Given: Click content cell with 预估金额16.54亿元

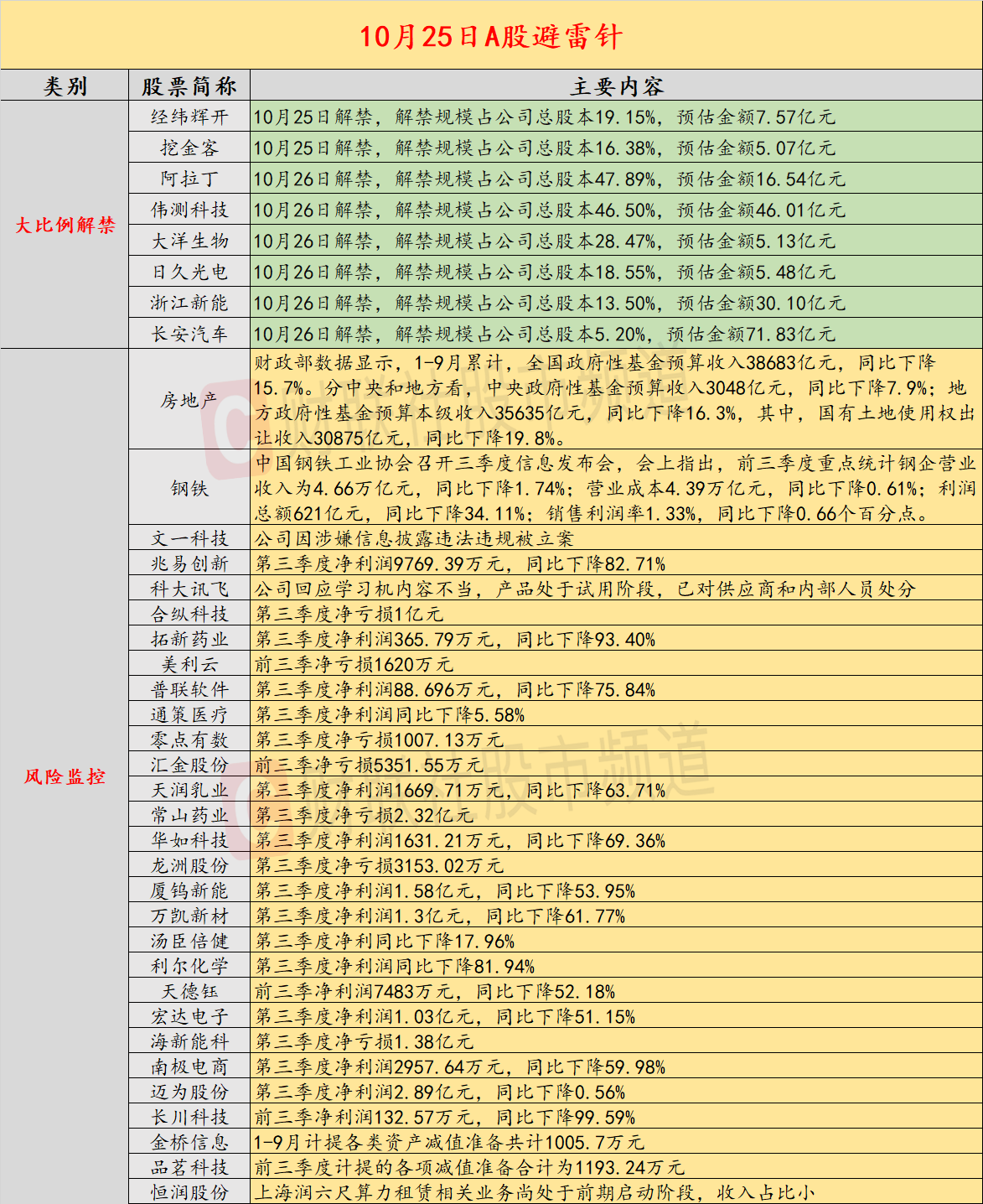Looking at the screenshot, I should pos(616,179).
